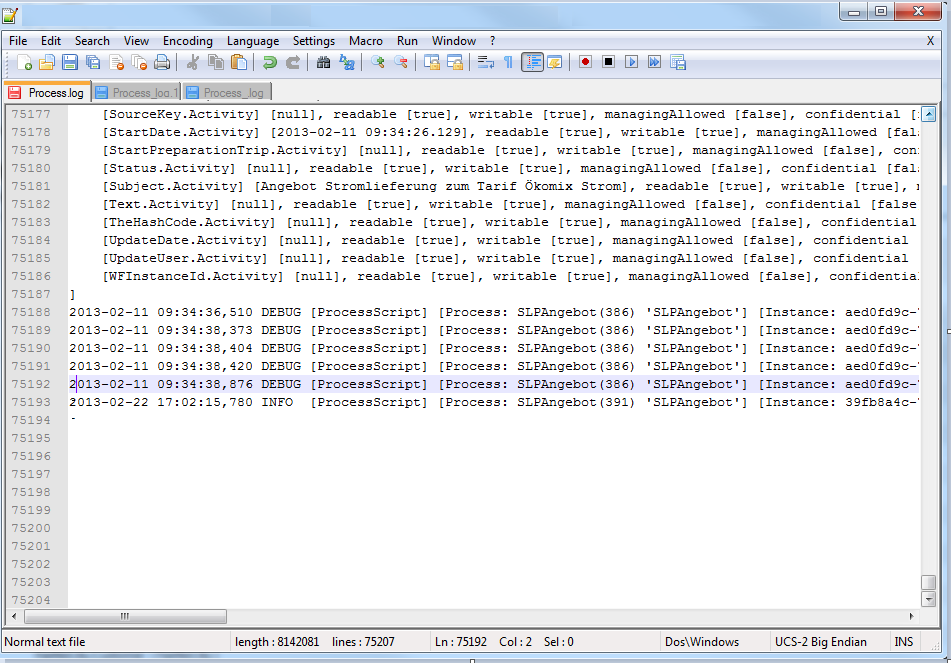Toggle Show All Characters pilcrow button
Screen dimensions: 951x663
[x=508, y=62]
